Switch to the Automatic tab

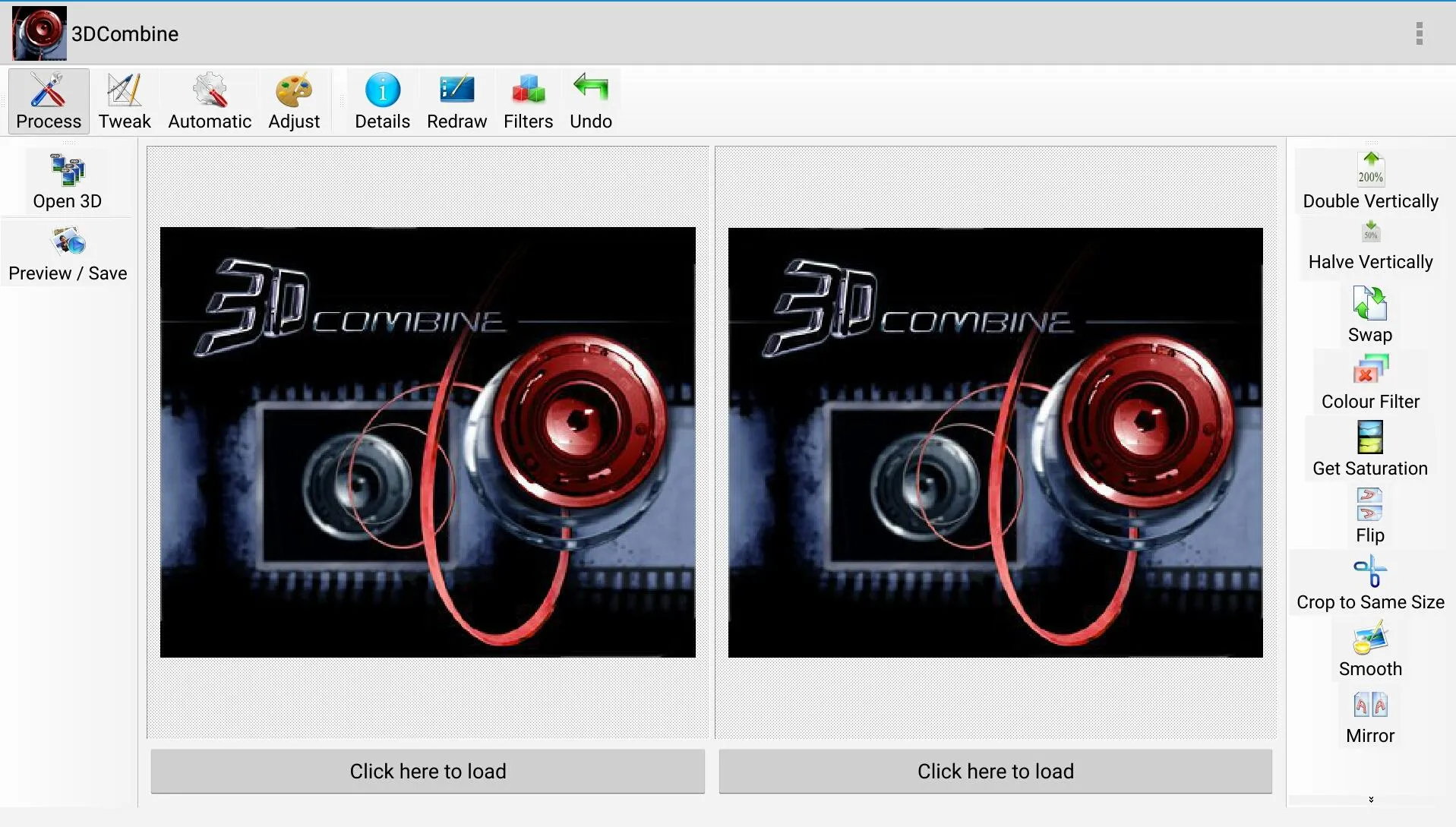point(210,102)
